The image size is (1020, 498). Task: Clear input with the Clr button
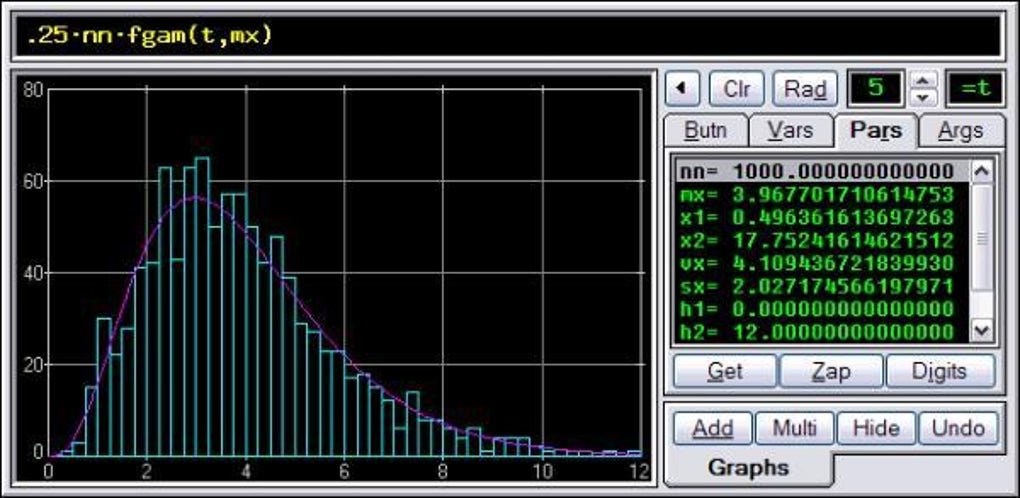736,88
